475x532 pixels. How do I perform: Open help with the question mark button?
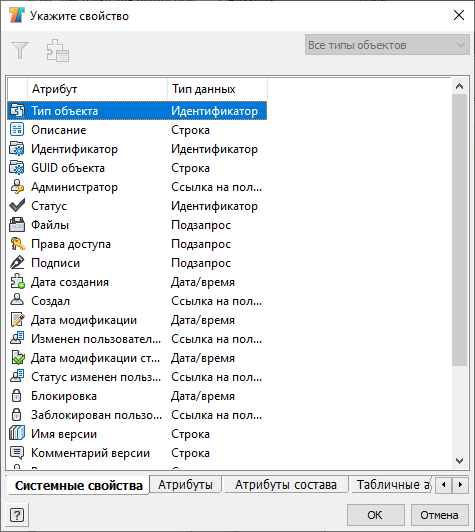(x=17, y=515)
